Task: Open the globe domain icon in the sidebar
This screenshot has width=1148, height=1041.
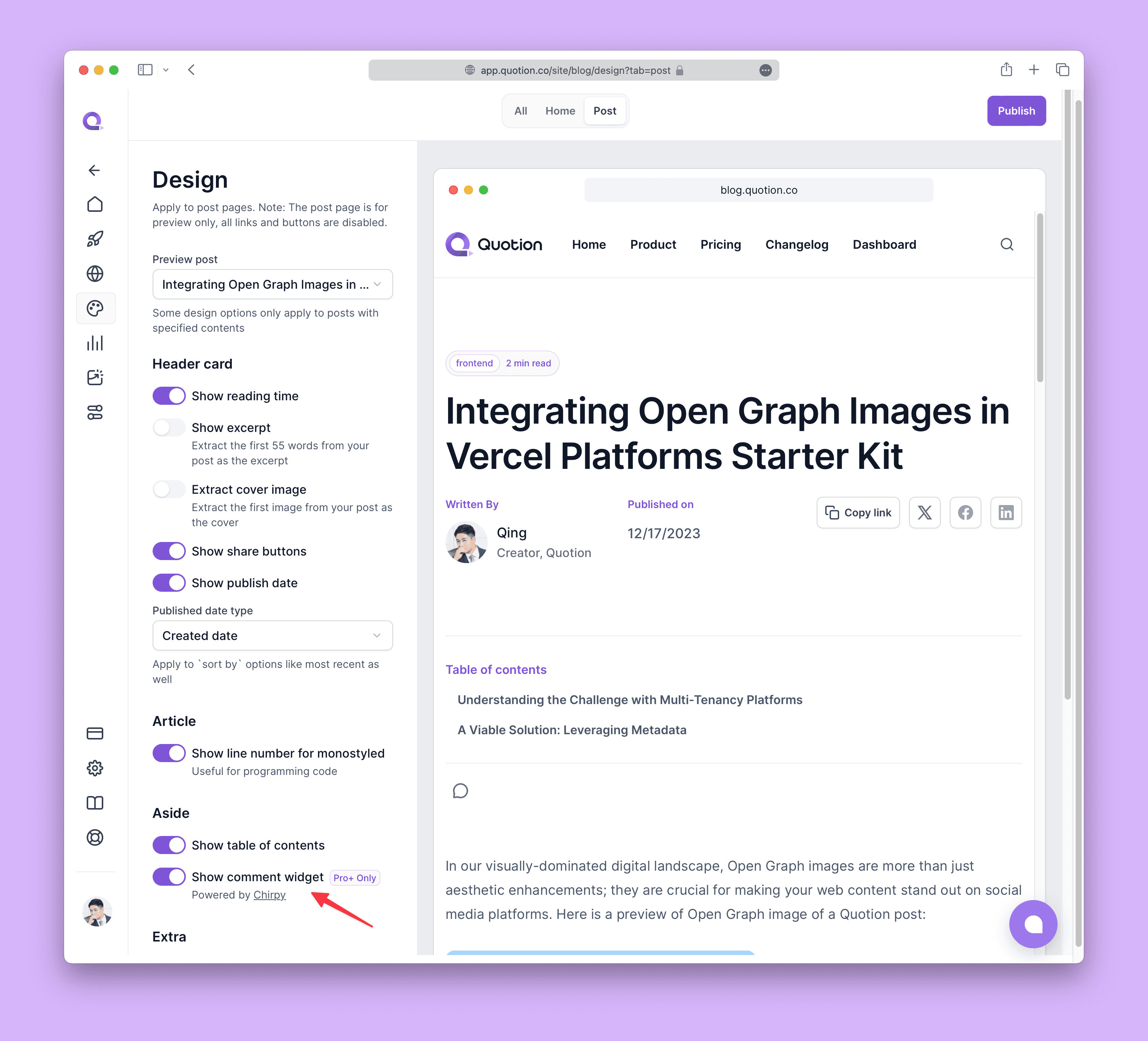Action: [95, 274]
